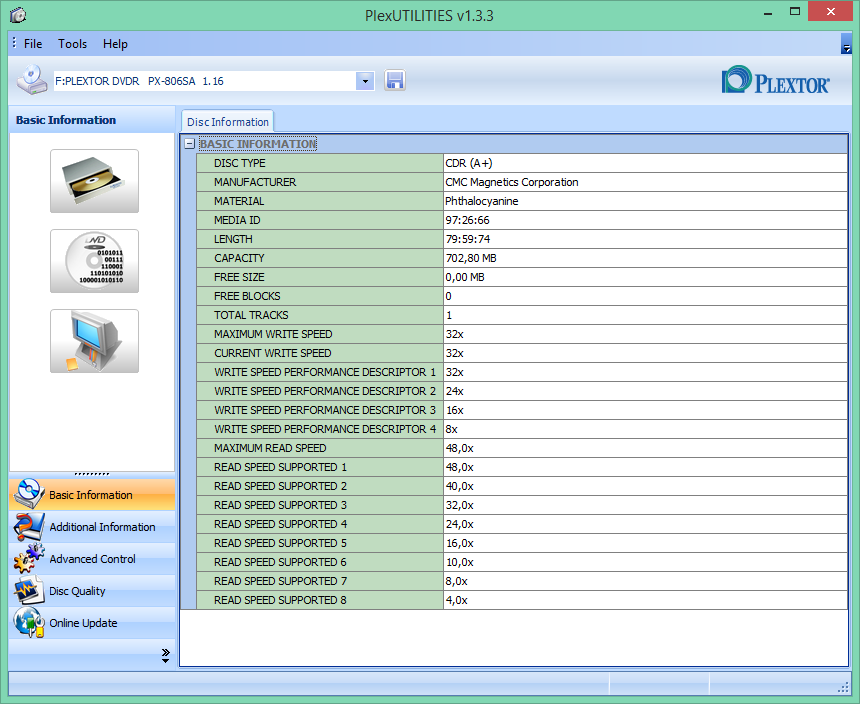This screenshot has width=860, height=704.
Task: Click the Additional Information help book icon
Action: (x=29, y=527)
